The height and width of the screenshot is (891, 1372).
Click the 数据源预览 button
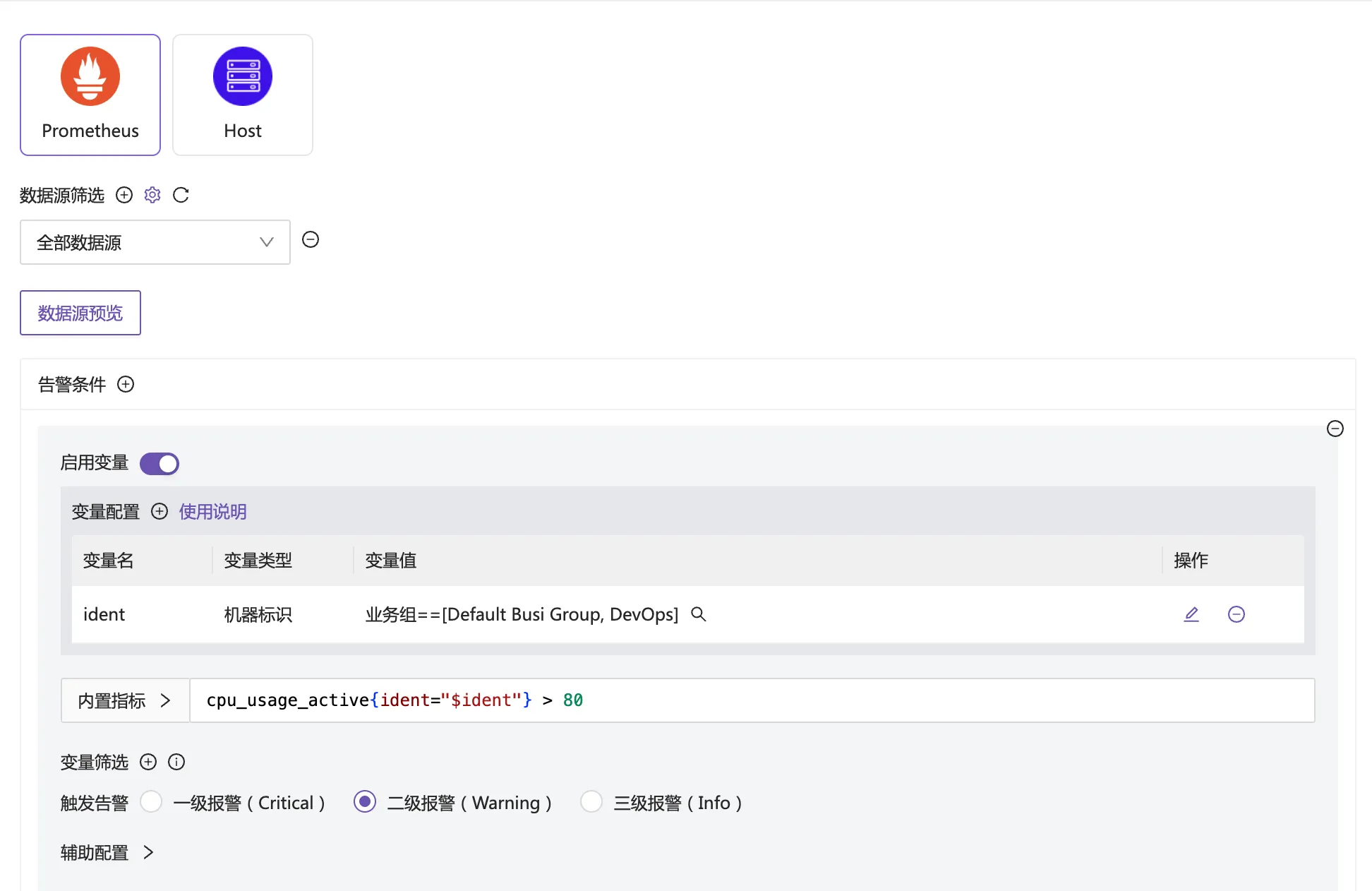click(x=80, y=313)
